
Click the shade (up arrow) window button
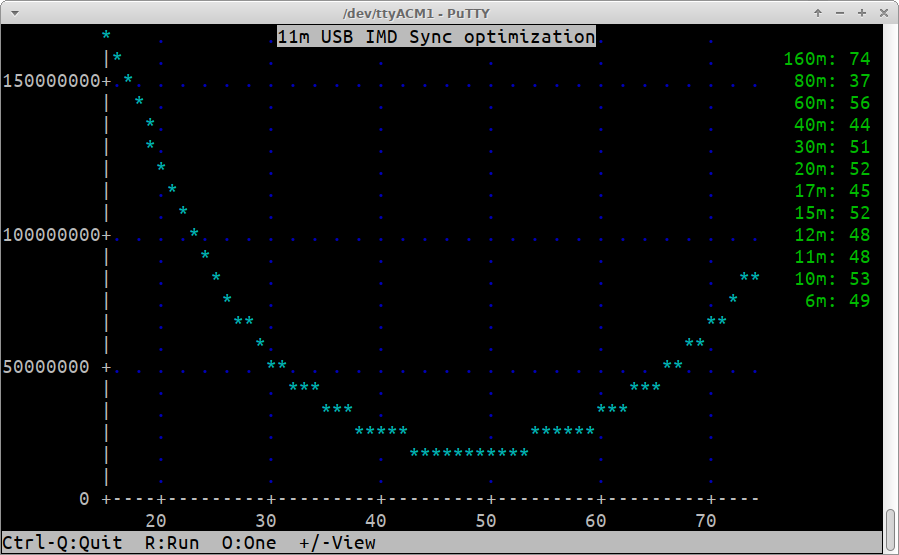pyautogui.click(x=818, y=12)
